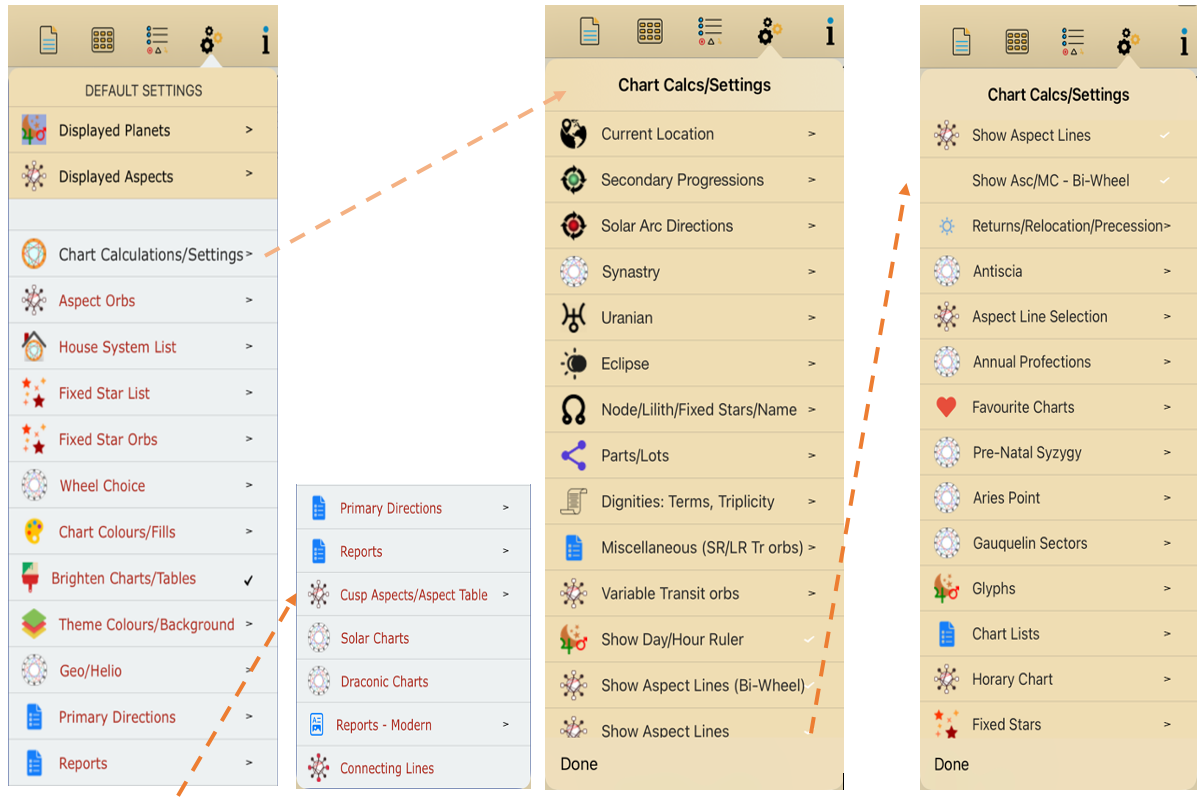Click the Eclipse sun icon
The height and width of the screenshot is (802, 1204).
pyautogui.click(x=574, y=364)
